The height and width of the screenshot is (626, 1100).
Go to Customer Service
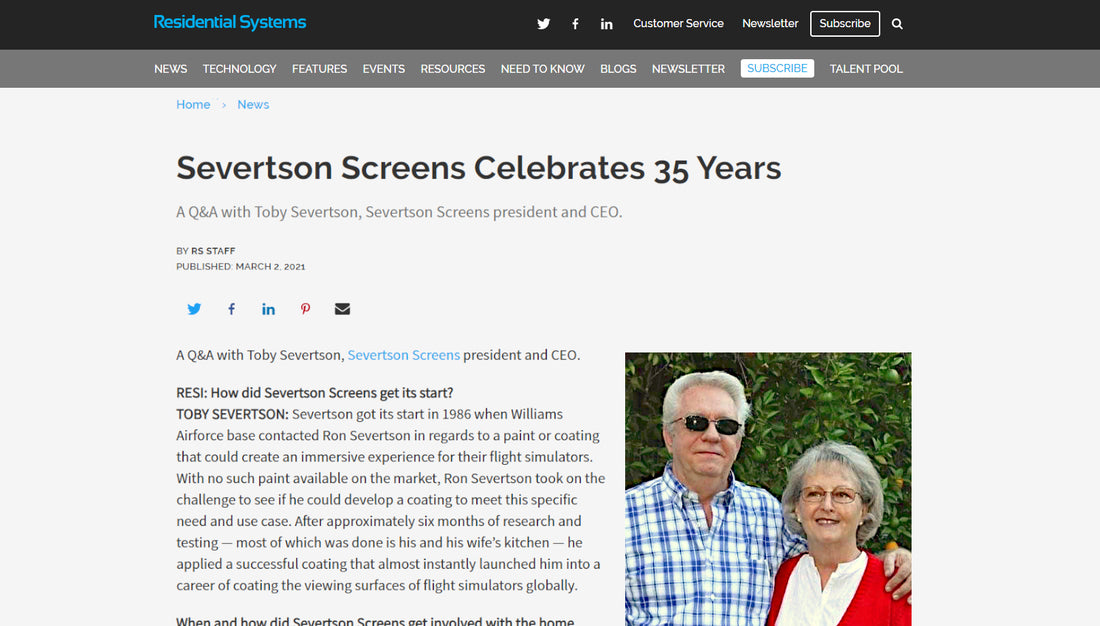[x=678, y=23]
